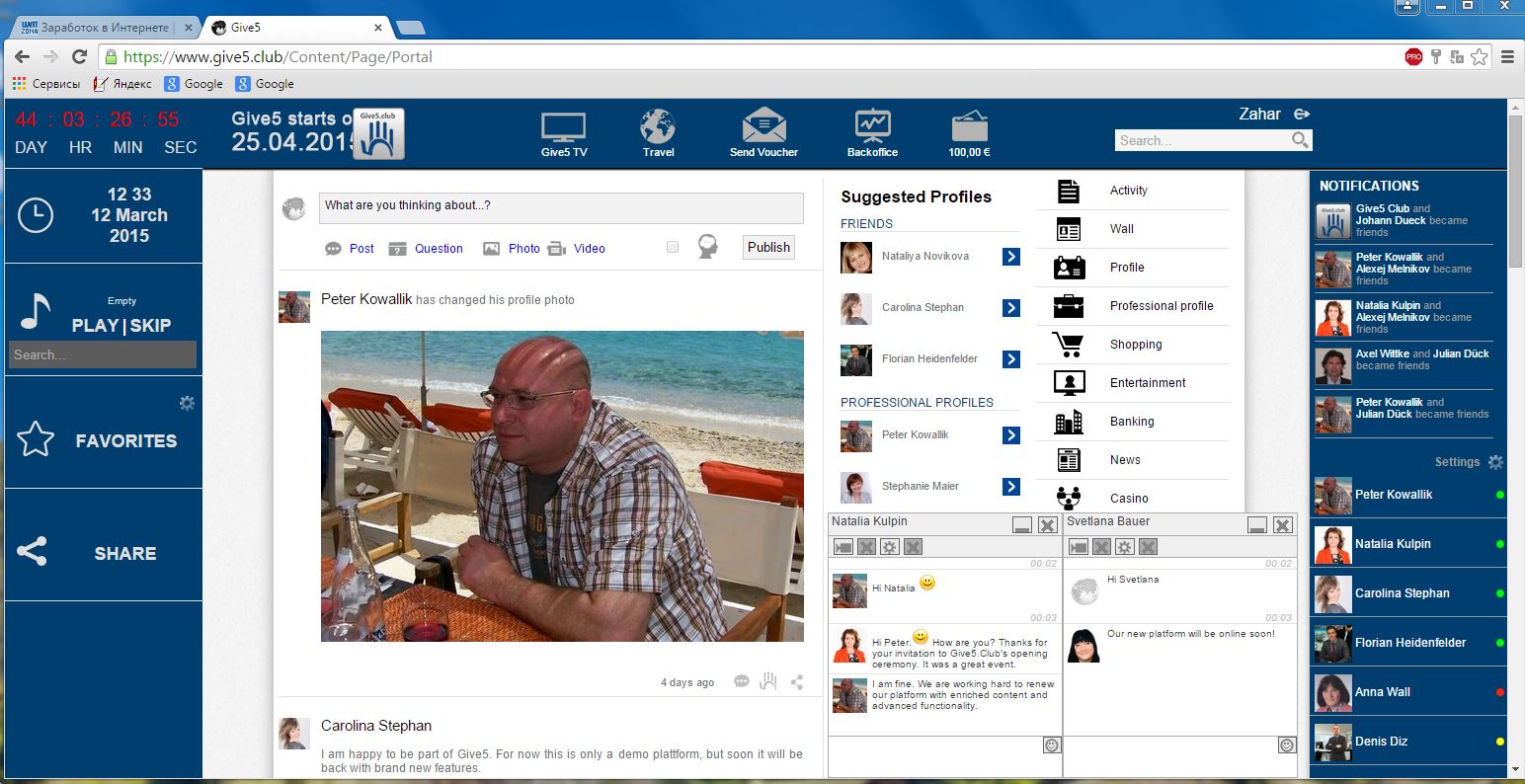Screen dimensions: 1525x784
Task: Open the gear icon above Favorites
Action: point(187,403)
